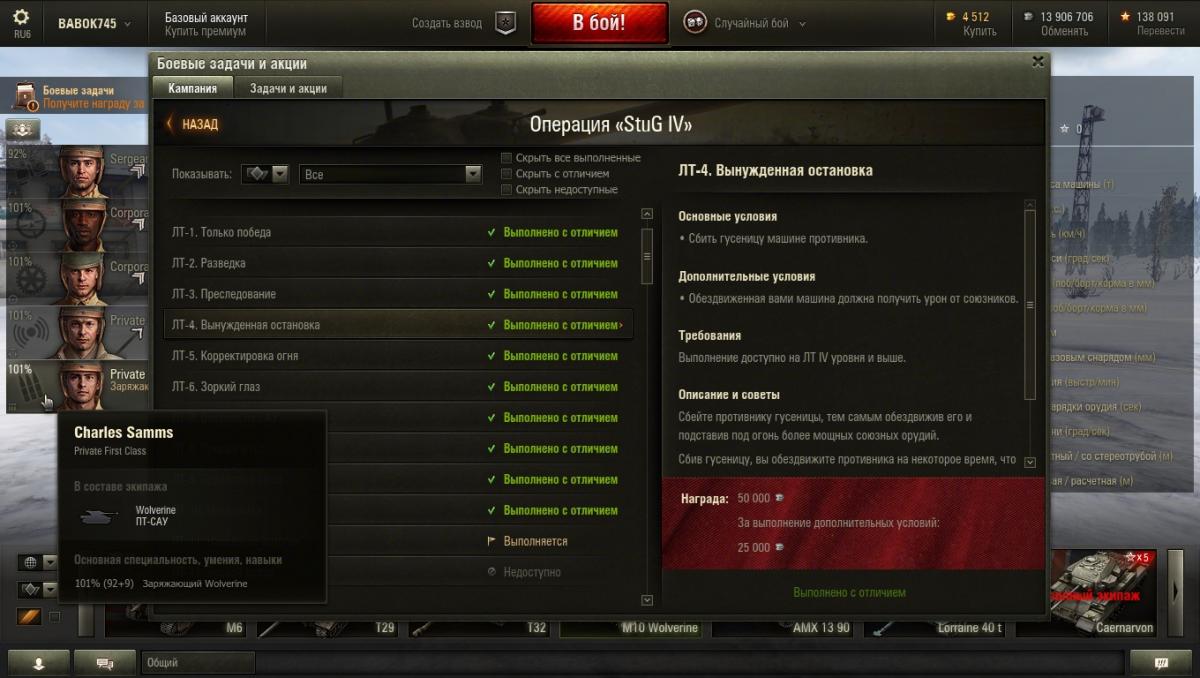This screenshot has height=678, width=1200.
Task: Click the notification icon in the bottom right
Action: click(x=1160, y=662)
